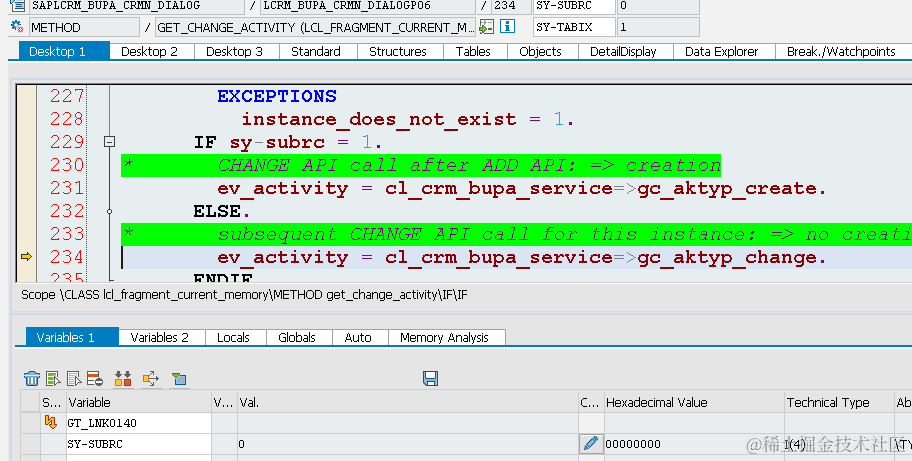Viewport: 912px width, 461px height.
Task: Click the SY-SUBRC value cell showing 0
Action: [x=408, y=444]
